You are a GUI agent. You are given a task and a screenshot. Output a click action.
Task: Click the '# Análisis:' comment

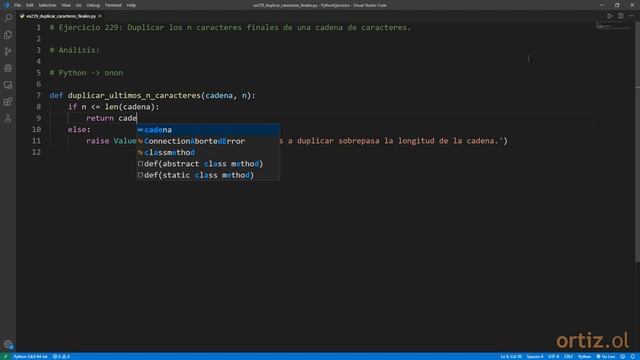74,50
